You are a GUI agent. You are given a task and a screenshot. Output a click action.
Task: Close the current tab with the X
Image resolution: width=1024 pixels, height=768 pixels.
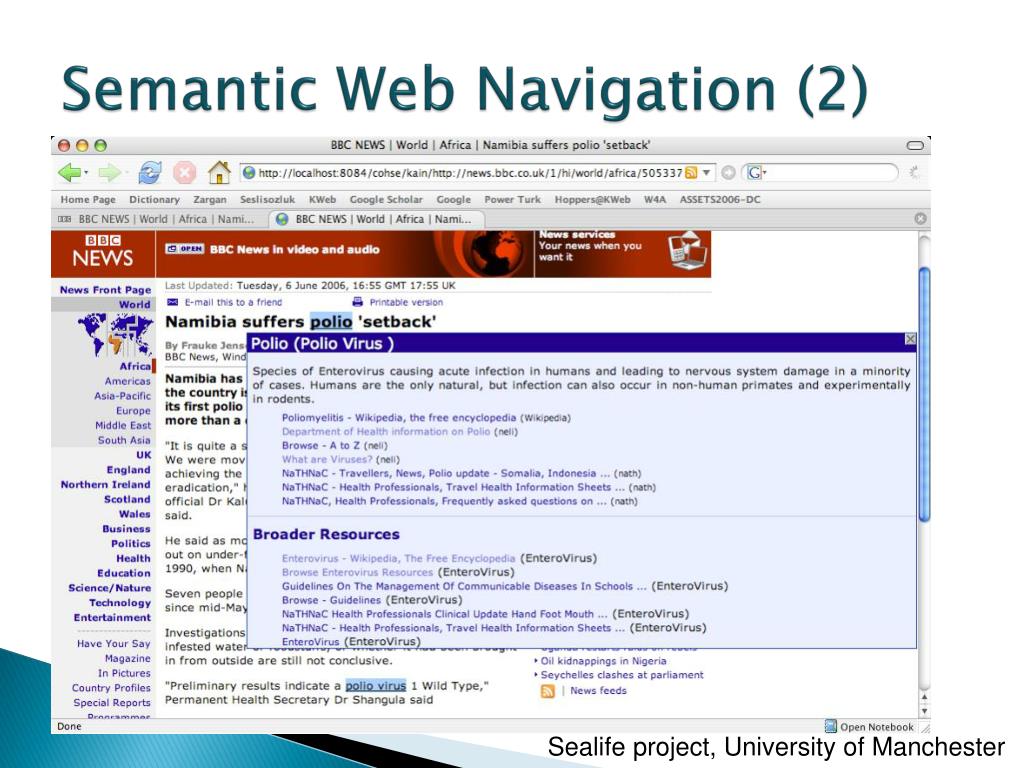coord(920,219)
